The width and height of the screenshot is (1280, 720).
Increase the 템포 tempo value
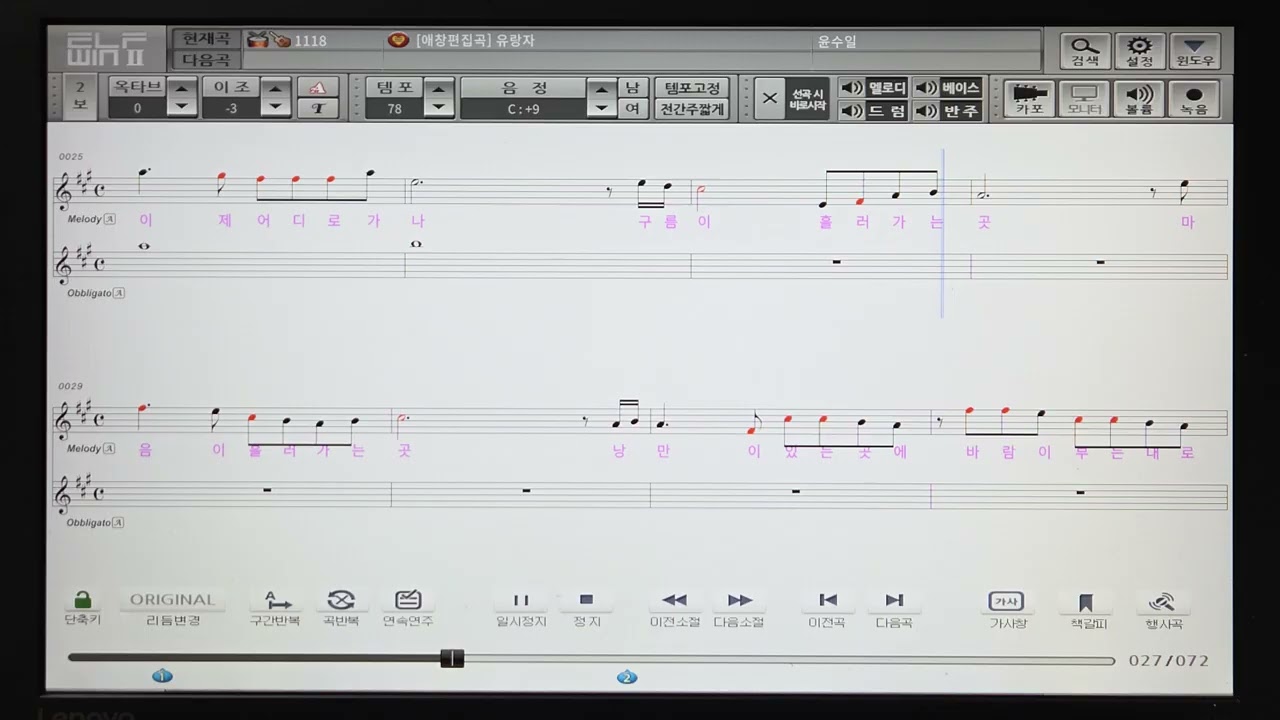click(x=439, y=88)
